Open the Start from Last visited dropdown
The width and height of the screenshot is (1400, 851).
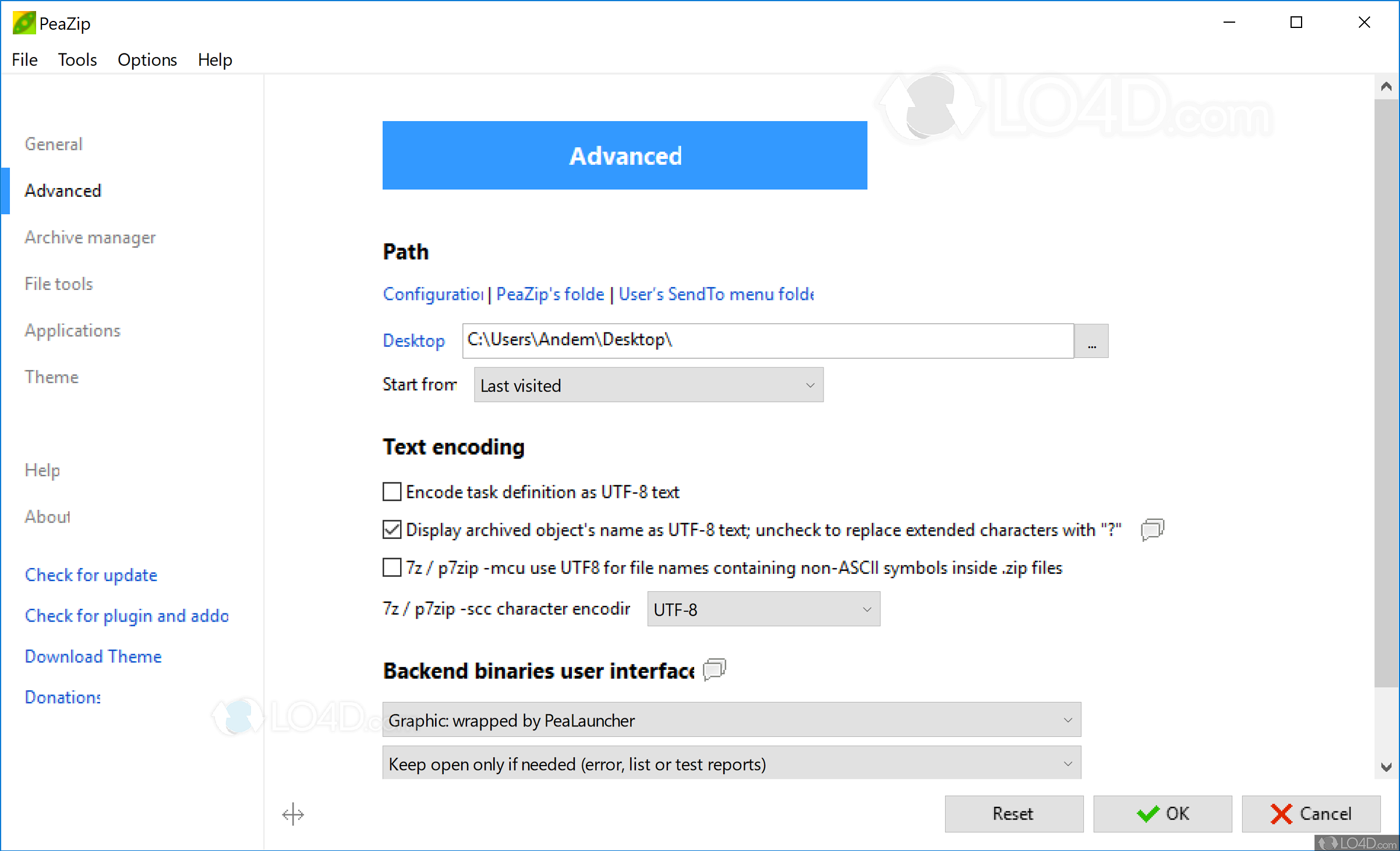[x=648, y=385]
